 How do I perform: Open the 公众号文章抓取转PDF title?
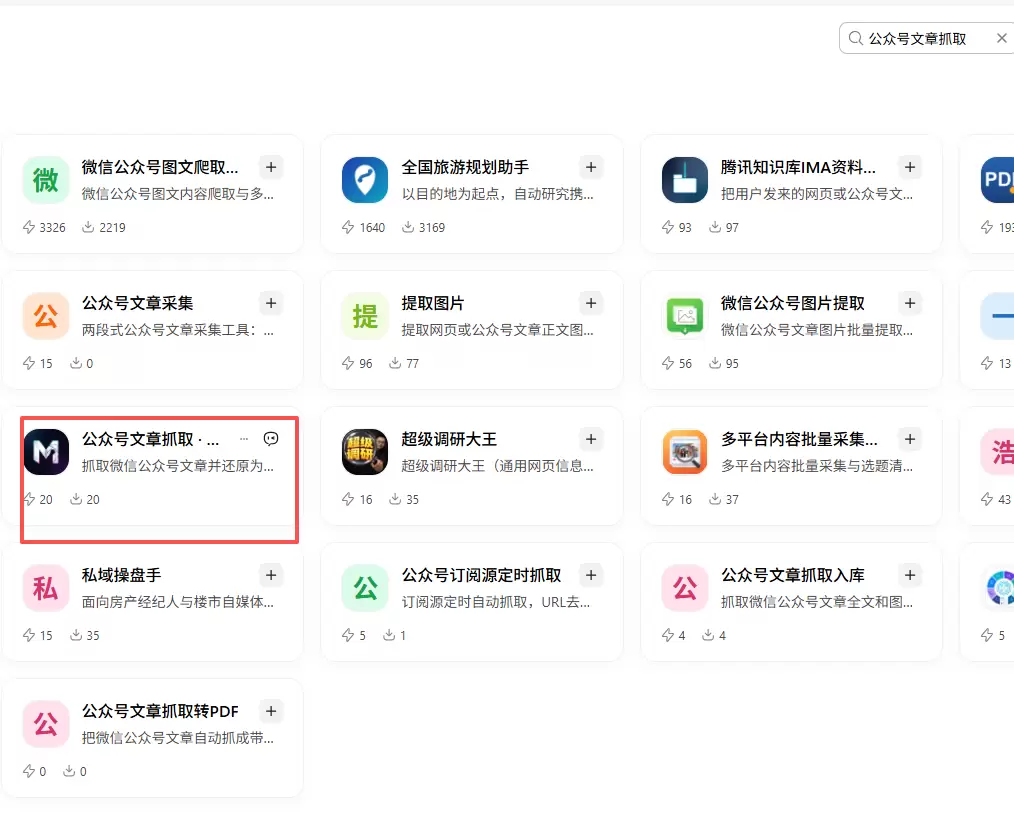(x=160, y=712)
